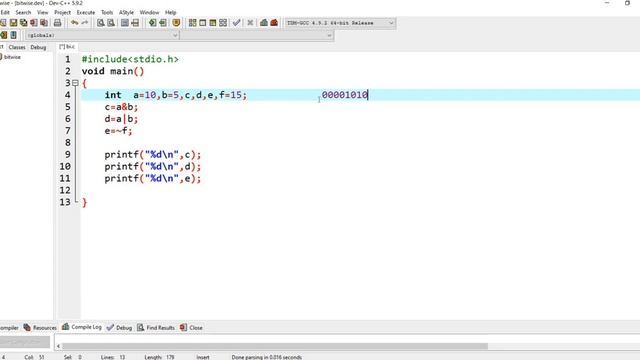The height and width of the screenshot is (360, 640).
Task: Click the Add to project icon
Action: pyautogui.click(x=152, y=23)
